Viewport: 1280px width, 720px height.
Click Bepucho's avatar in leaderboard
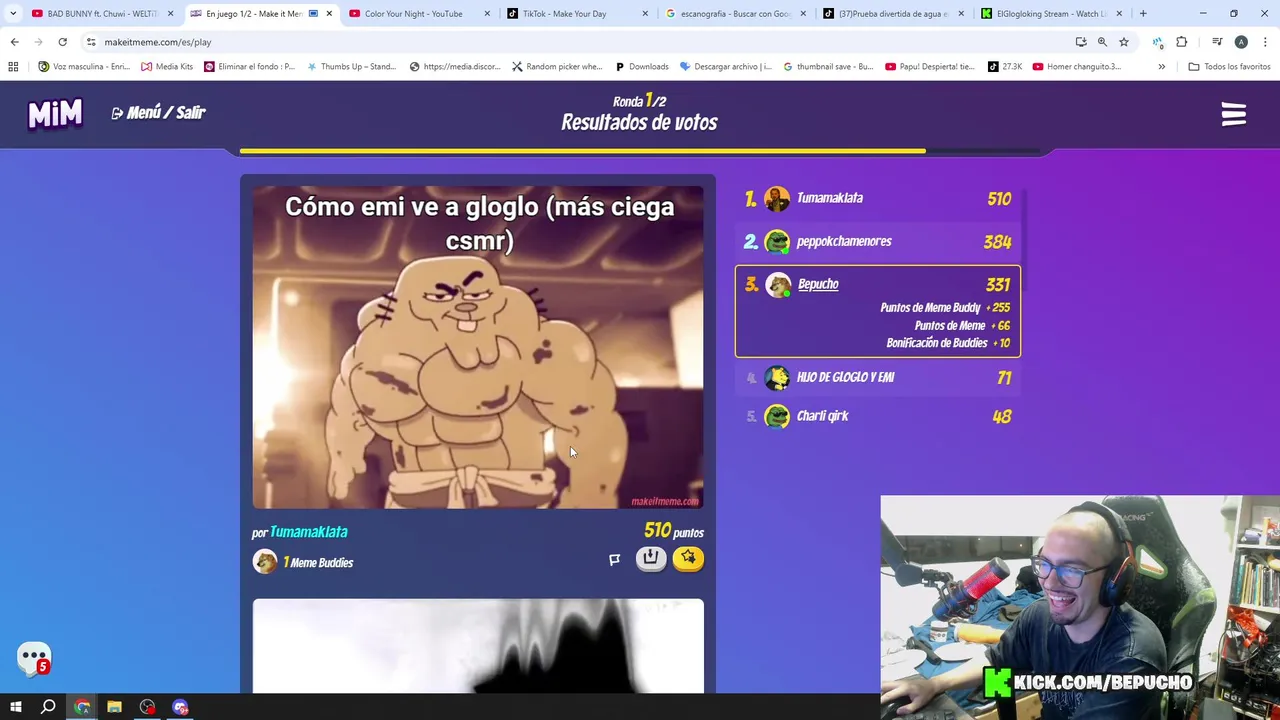pos(778,285)
